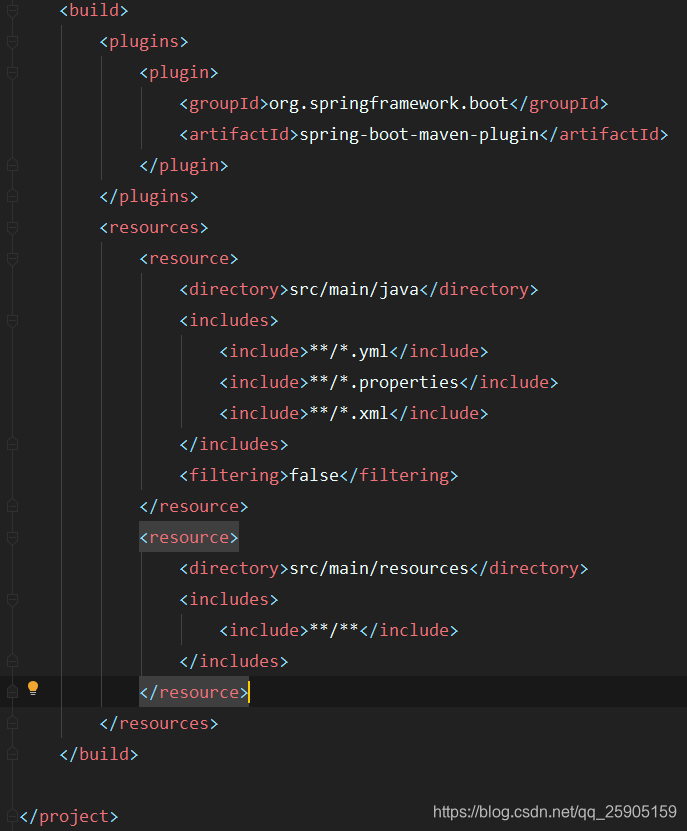Click the closing </resources> tag text
Viewport: 687px width, 831px height.
(x=158, y=723)
